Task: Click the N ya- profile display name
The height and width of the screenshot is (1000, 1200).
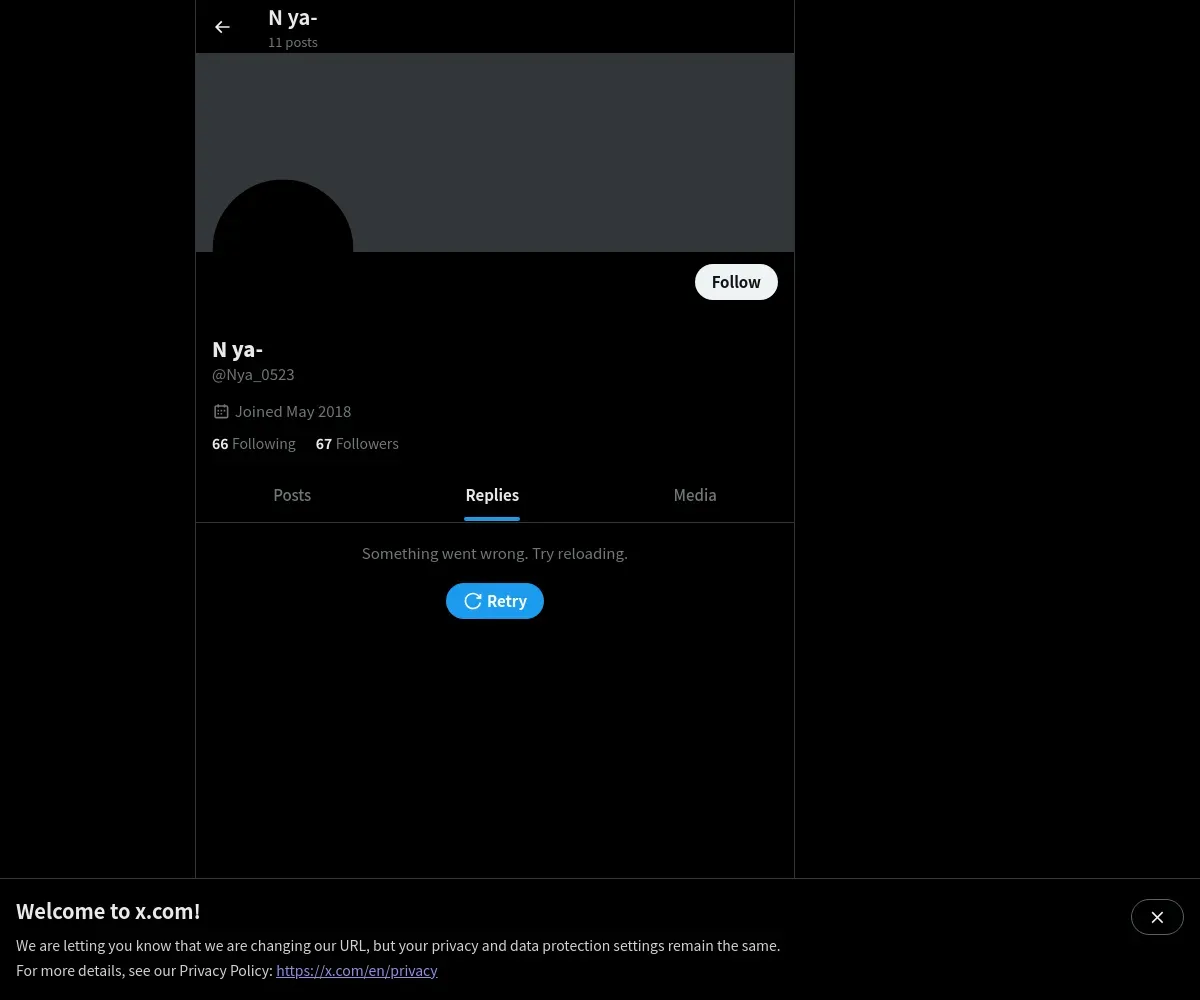Action: coord(238,349)
